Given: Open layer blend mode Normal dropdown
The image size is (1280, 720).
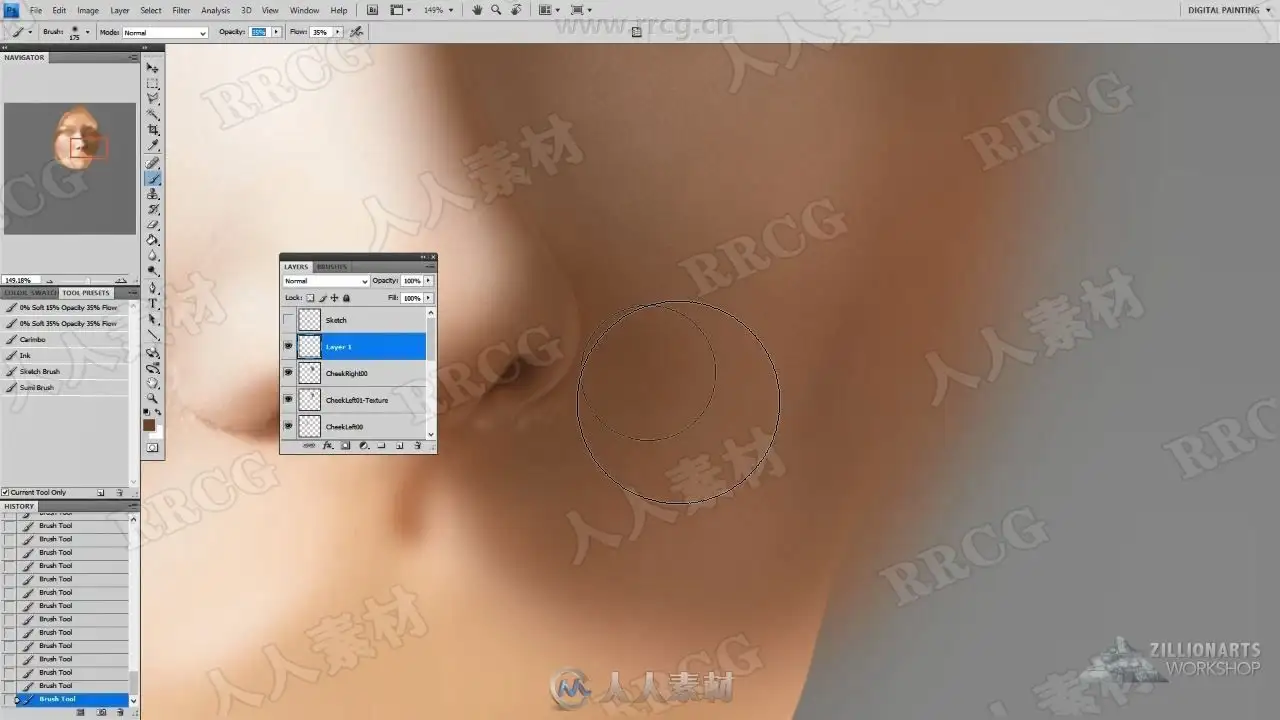Looking at the screenshot, I should [x=327, y=281].
